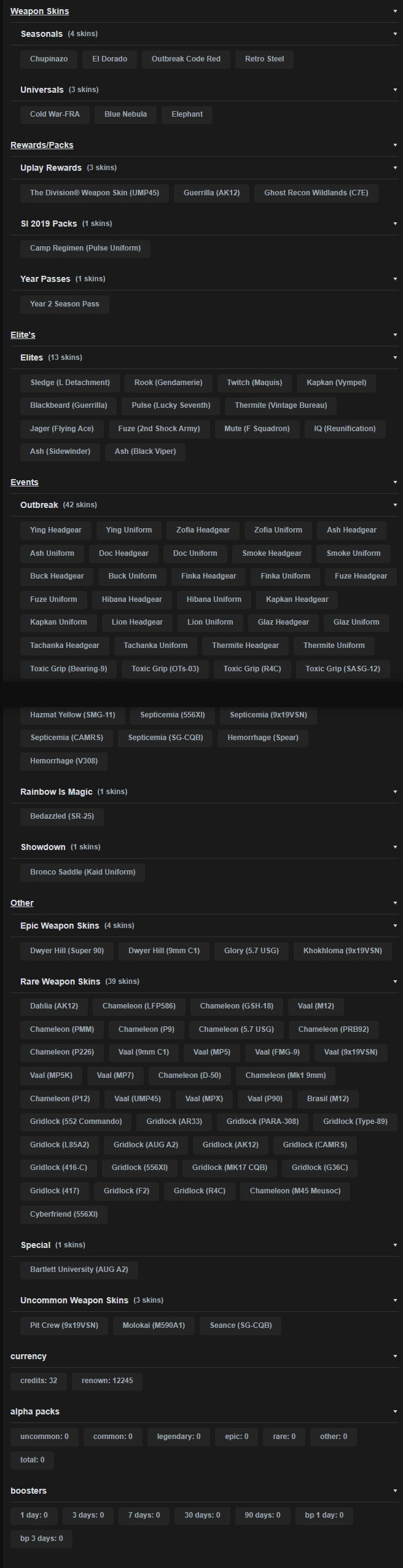
Task: Collapse the currency section arrow
Action: 395,1356
